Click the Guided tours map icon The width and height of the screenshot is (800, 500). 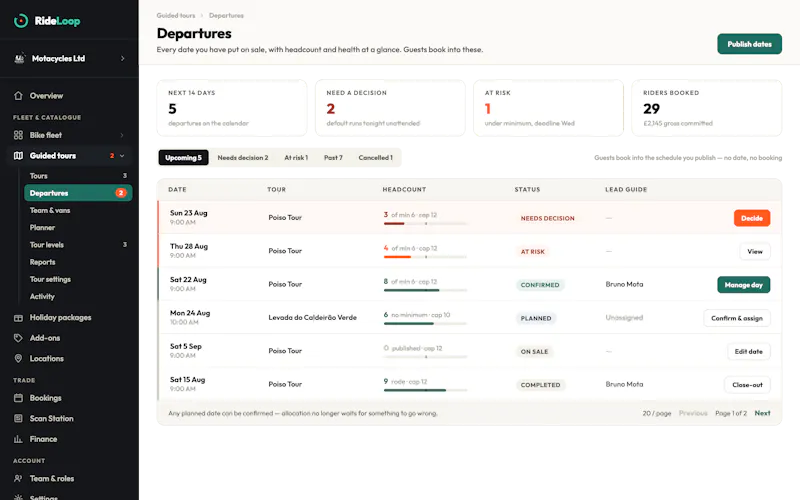point(18,156)
